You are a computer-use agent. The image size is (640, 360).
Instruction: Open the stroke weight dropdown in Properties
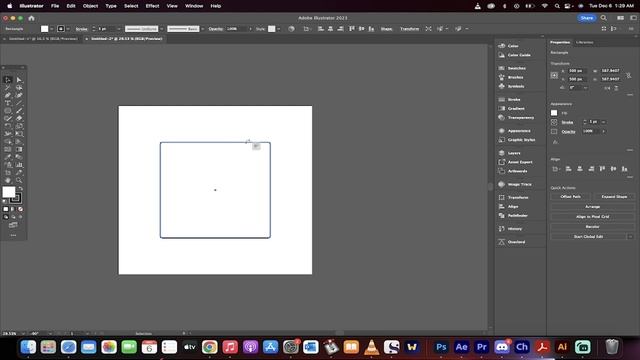(x=603, y=122)
